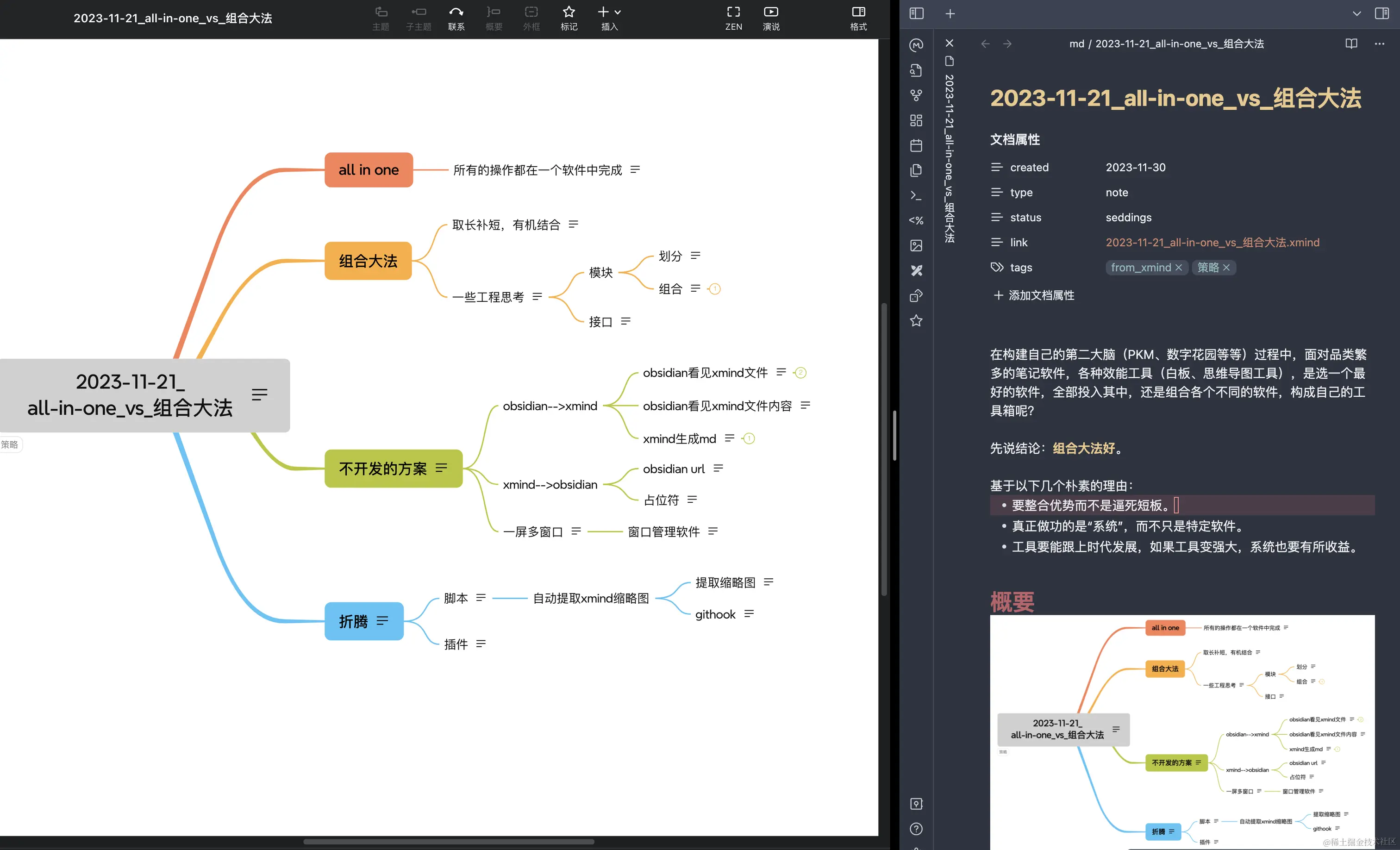Screen dimensions: 1400x850
Task: Click the 概要 (summary) toolbar icon
Action: coord(494,18)
